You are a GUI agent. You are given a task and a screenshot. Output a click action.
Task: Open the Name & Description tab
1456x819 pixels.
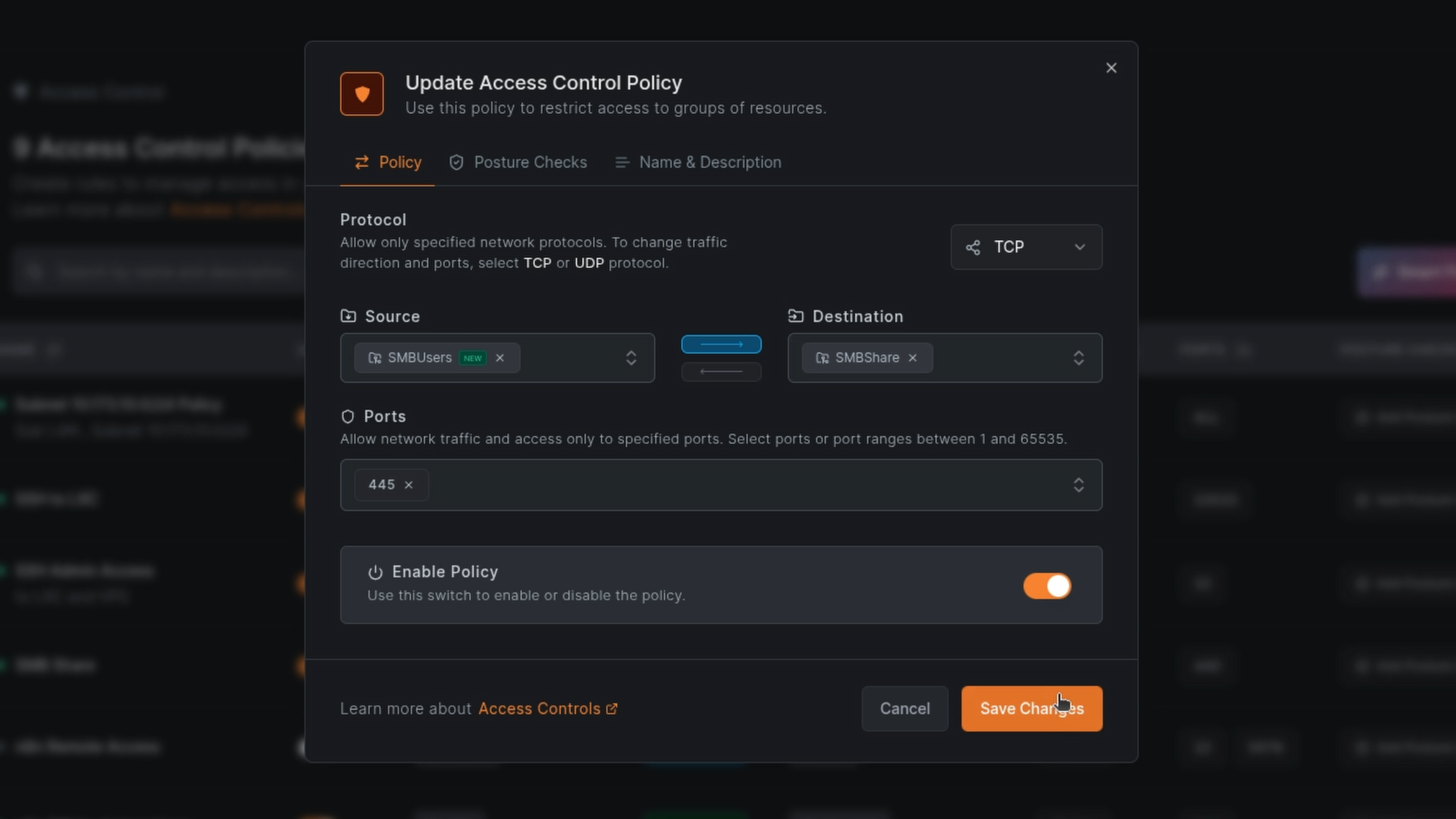click(698, 162)
